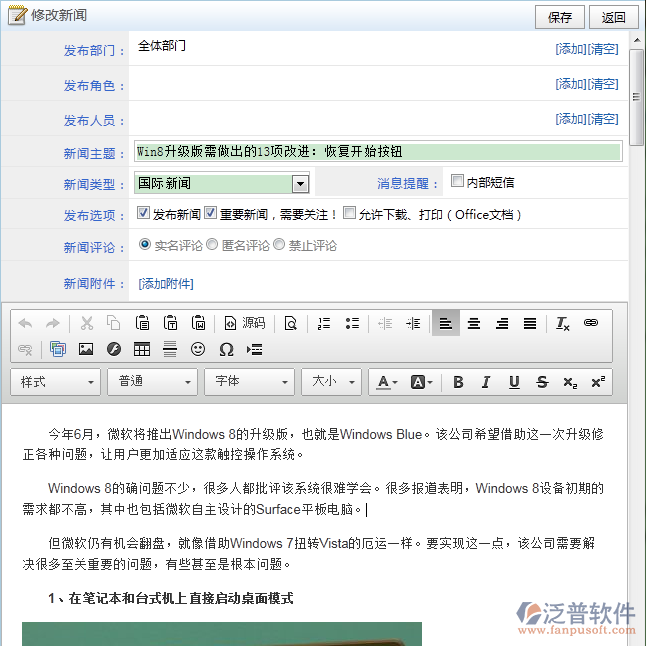
Task: Open the 新闻类型 dropdown list
Action: click(300, 184)
